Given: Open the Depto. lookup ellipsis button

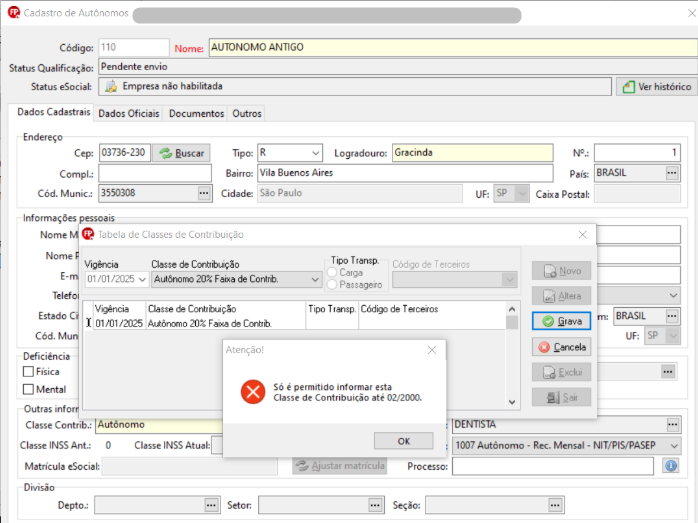Looking at the screenshot, I should coord(211,505).
